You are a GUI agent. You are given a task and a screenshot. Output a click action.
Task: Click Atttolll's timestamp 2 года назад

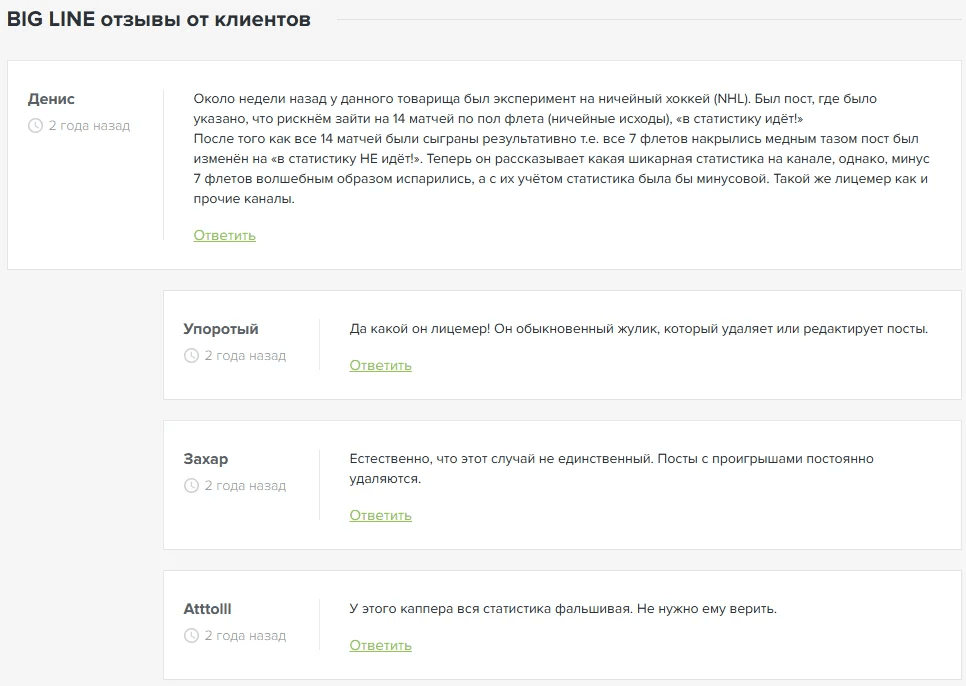pyautogui.click(x=245, y=635)
